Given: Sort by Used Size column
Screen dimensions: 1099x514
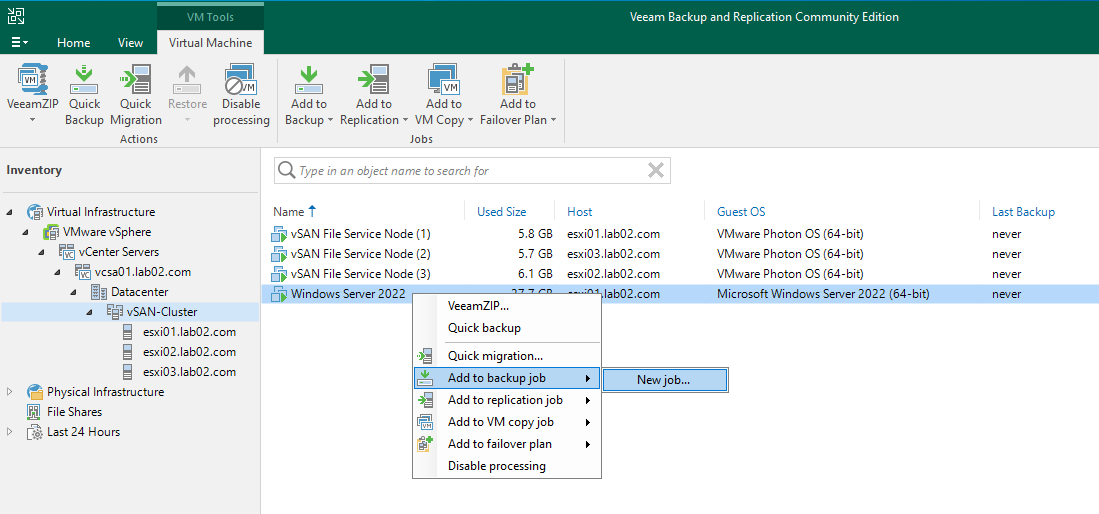Looking at the screenshot, I should (502, 211).
